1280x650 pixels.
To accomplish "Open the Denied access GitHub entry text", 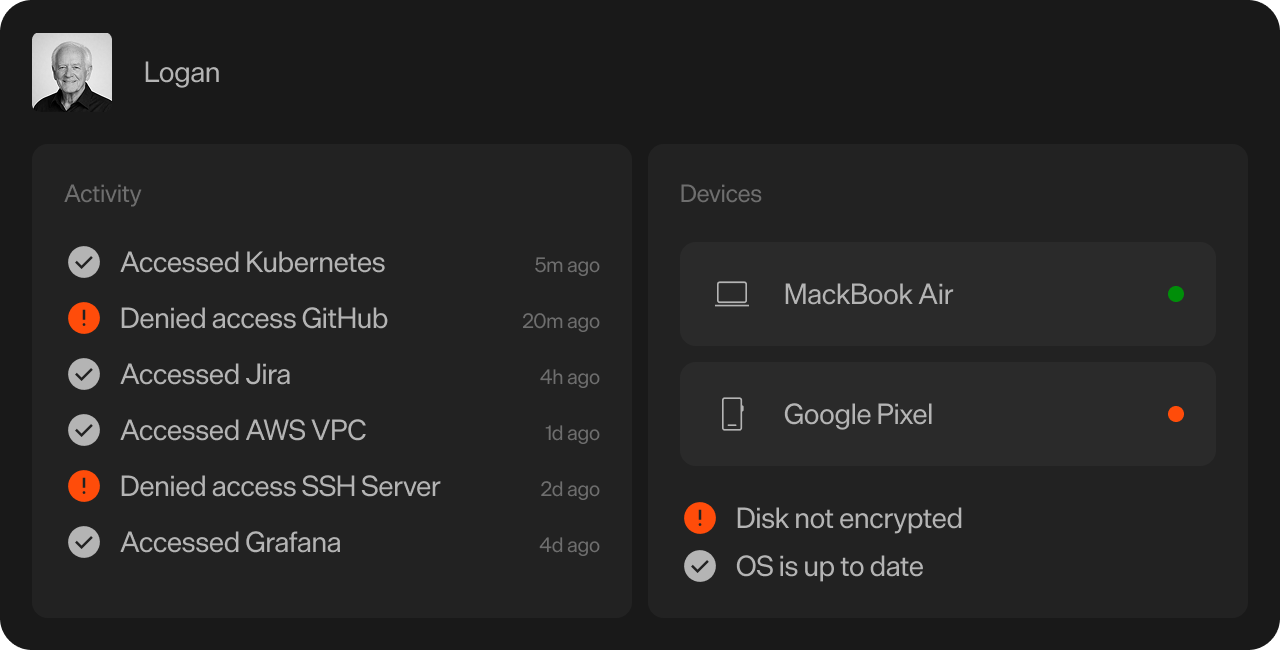I will coord(253,319).
